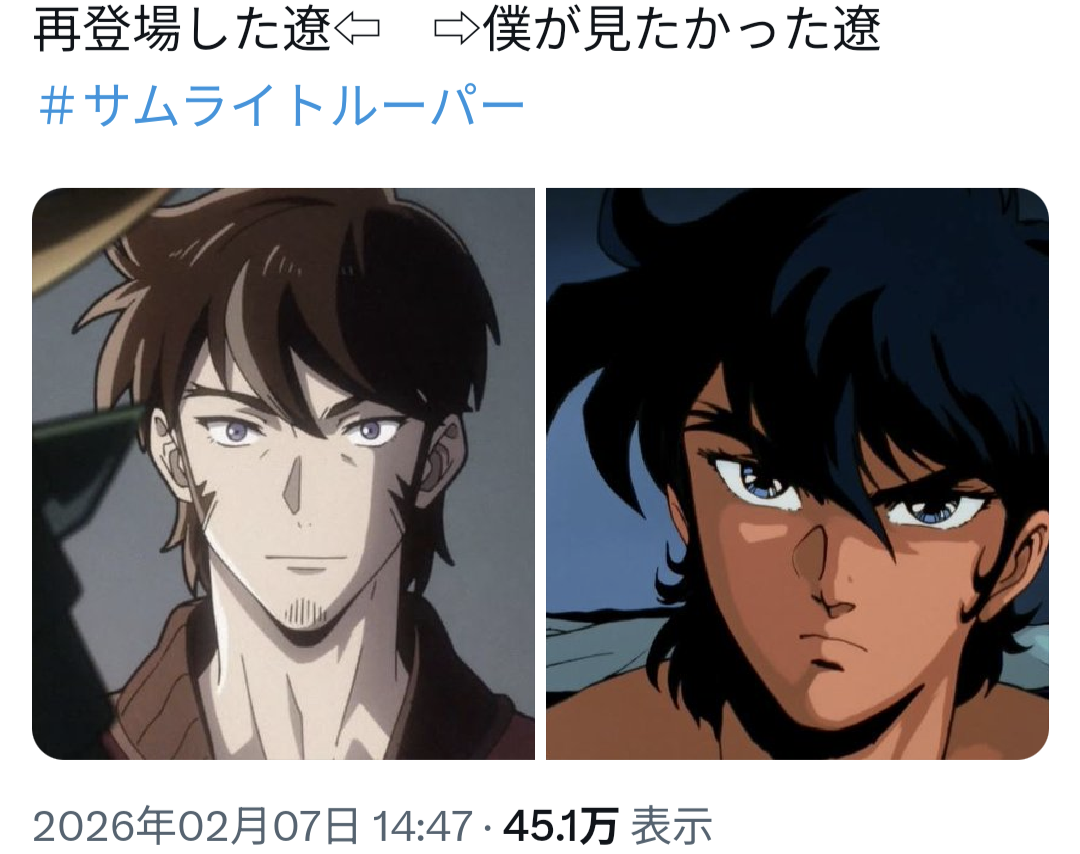Open the #サムライトルーパー hashtag link

(282, 107)
